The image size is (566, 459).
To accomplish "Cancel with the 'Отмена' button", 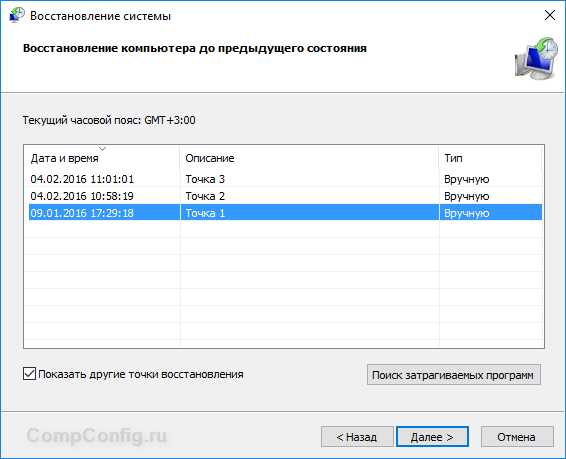I will (x=517, y=437).
